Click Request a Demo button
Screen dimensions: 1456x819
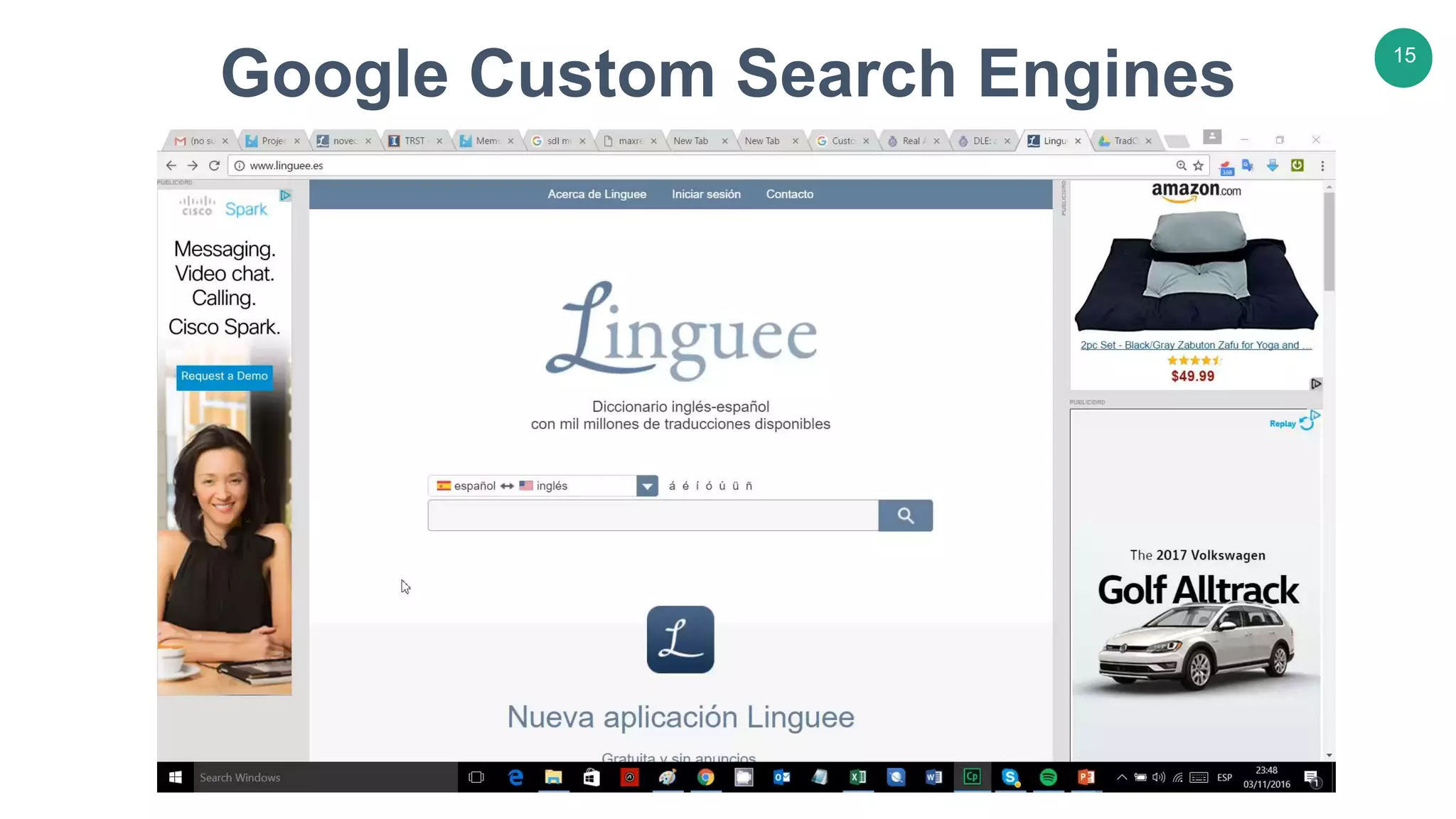click(x=224, y=376)
